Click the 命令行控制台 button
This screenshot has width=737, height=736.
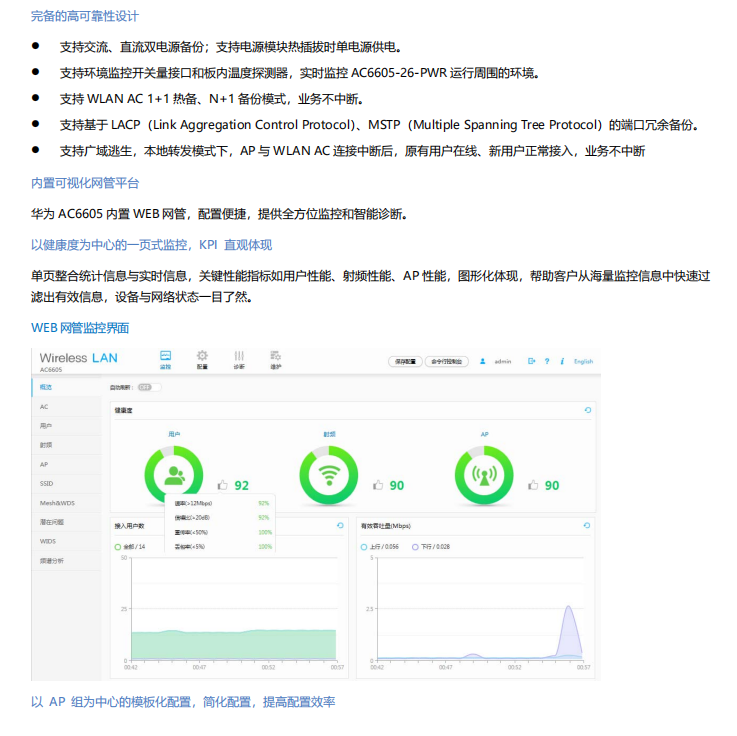point(447,361)
